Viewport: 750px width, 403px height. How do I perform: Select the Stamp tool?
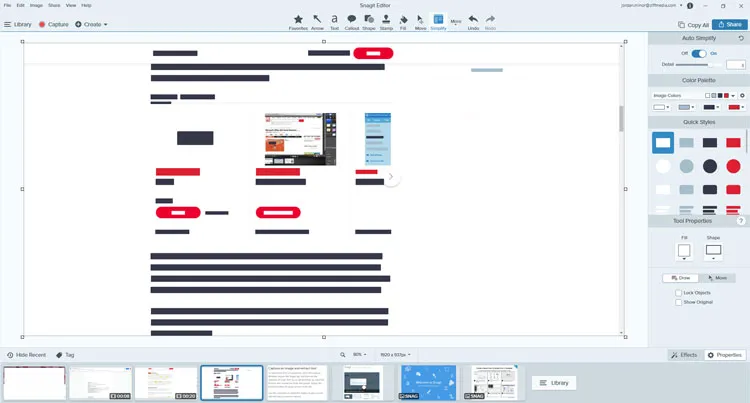[x=386, y=22]
